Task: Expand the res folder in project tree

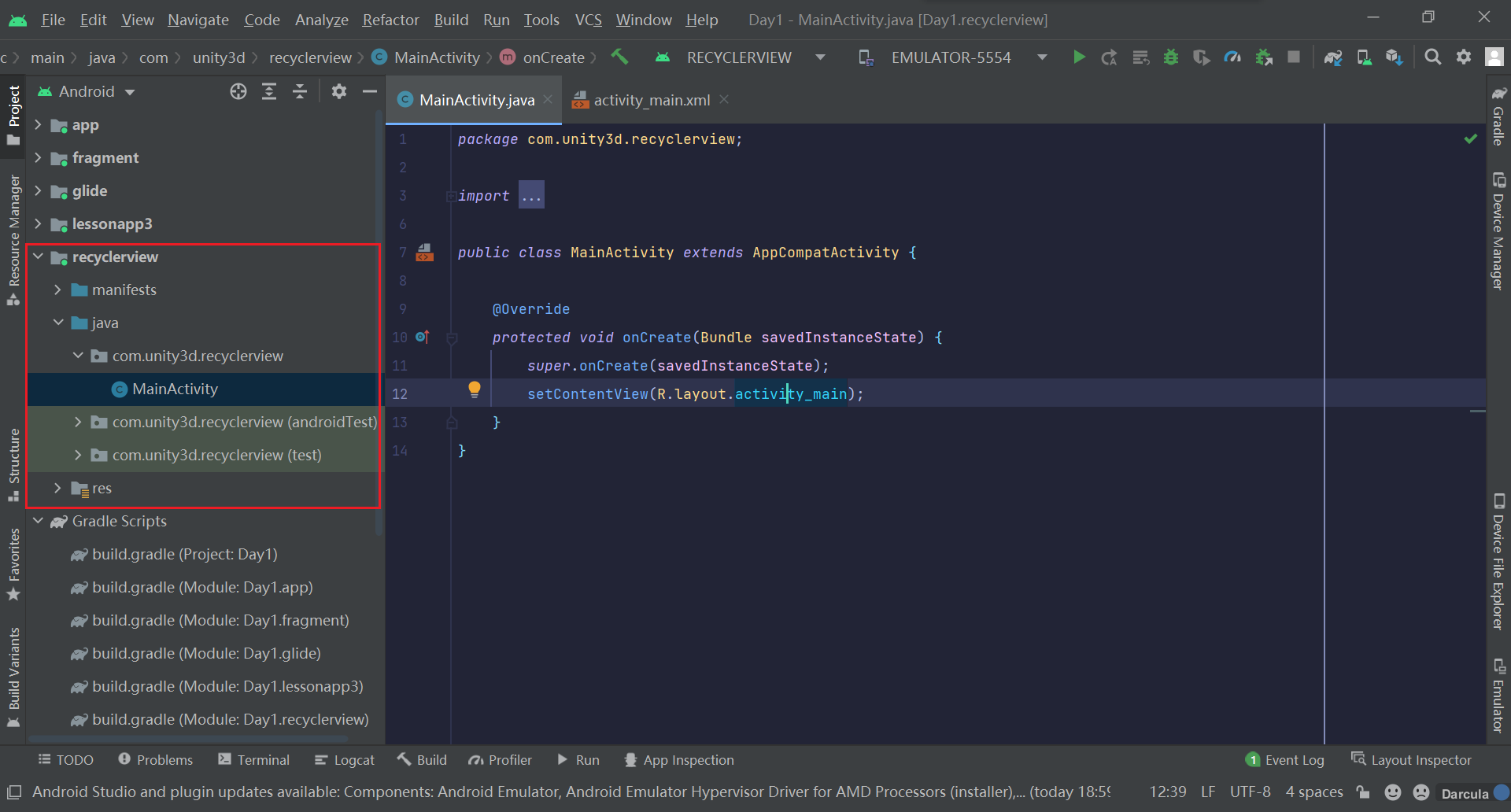Action: 57,489
